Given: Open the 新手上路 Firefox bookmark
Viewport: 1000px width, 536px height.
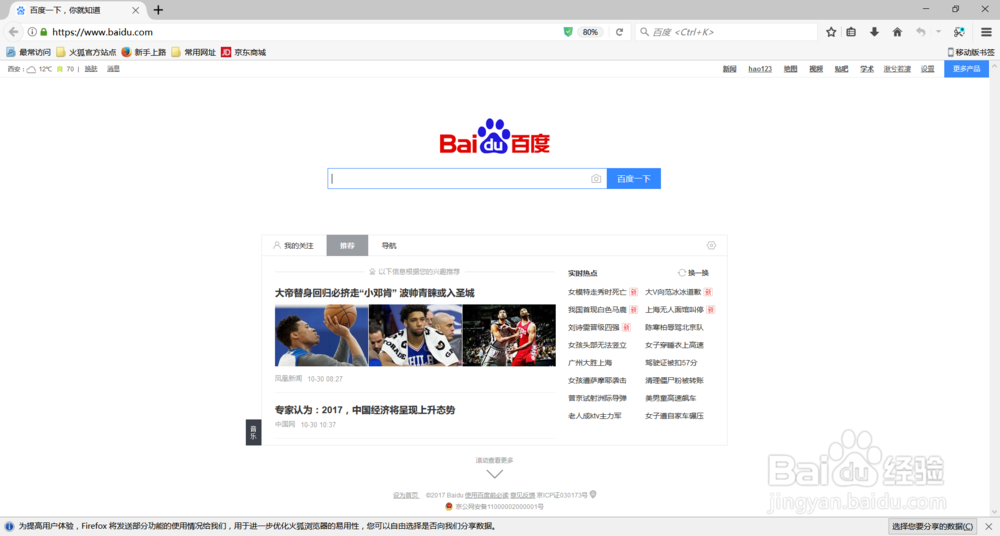Looking at the screenshot, I should [144, 52].
